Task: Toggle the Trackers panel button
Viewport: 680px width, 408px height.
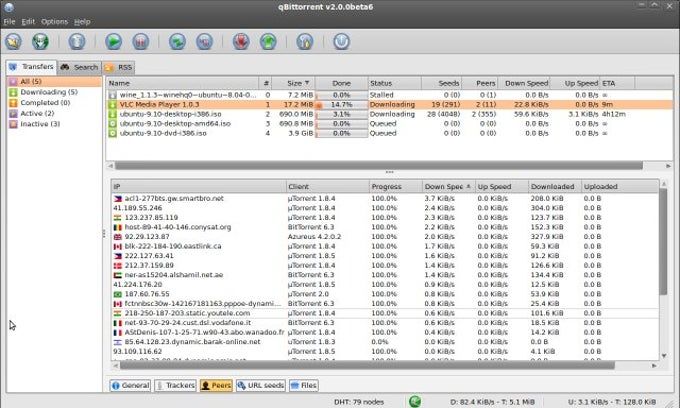Action: tap(177, 385)
